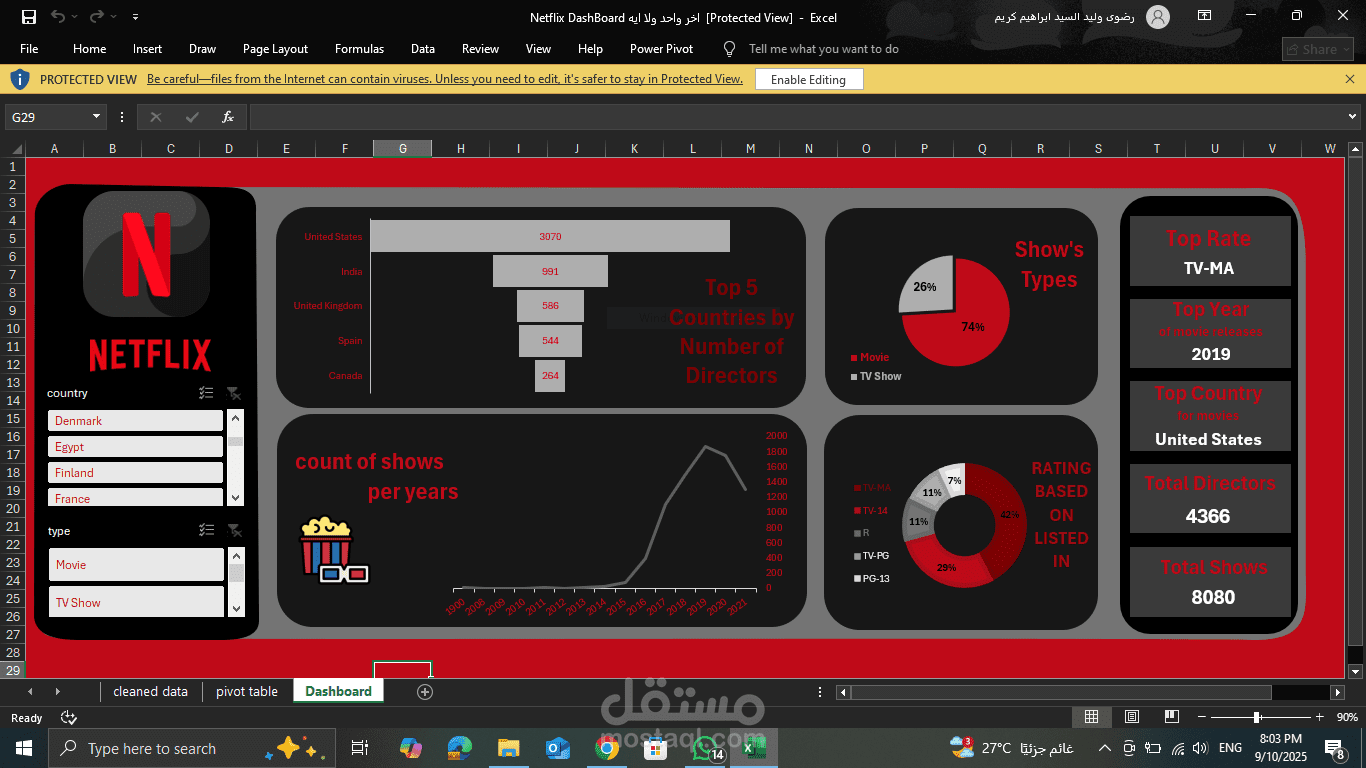Save the workbook using the floppy disk icon

tap(29, 17)
